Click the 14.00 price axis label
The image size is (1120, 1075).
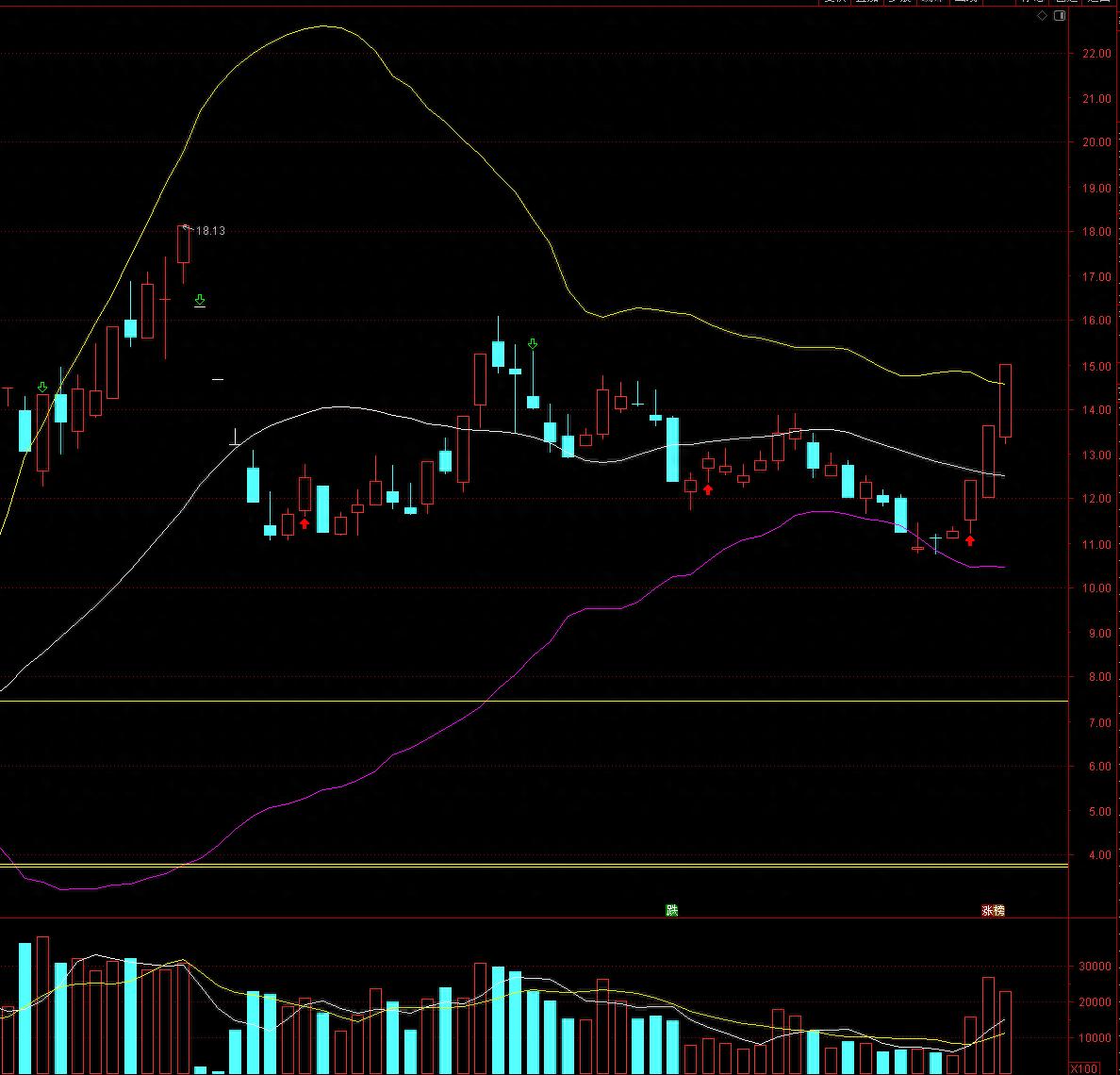point(1096,410)
